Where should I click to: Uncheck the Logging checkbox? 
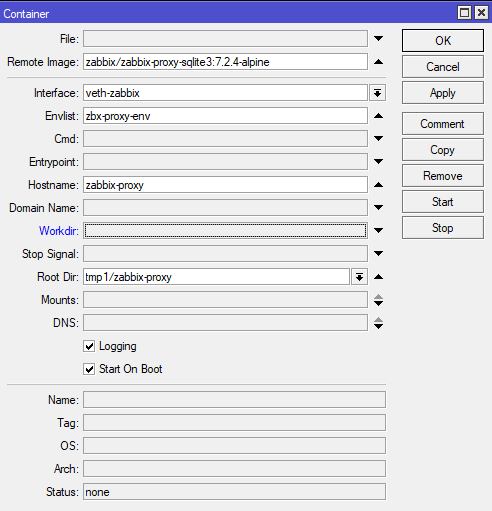point(89,346)
